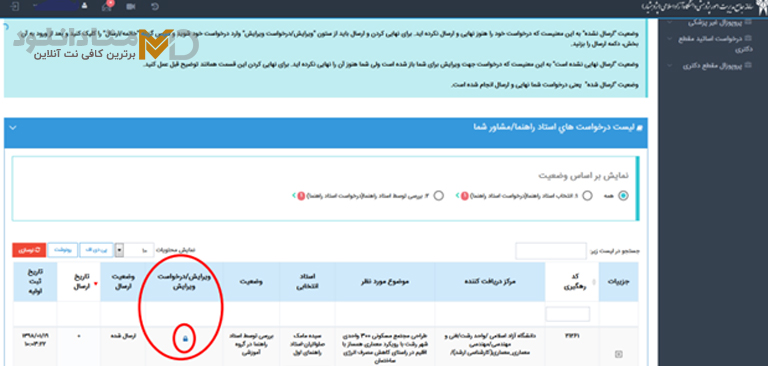
Task: Click the video camera icon in top bar
Action: point(131,7)
